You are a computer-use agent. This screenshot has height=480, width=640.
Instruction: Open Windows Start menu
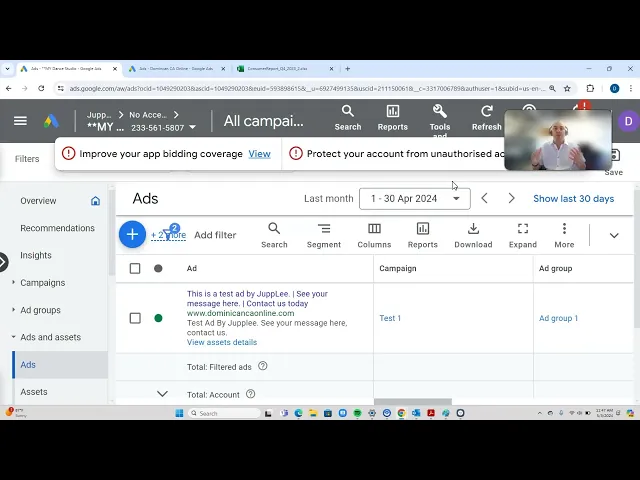pyautogui.click(x=179, y=413)
